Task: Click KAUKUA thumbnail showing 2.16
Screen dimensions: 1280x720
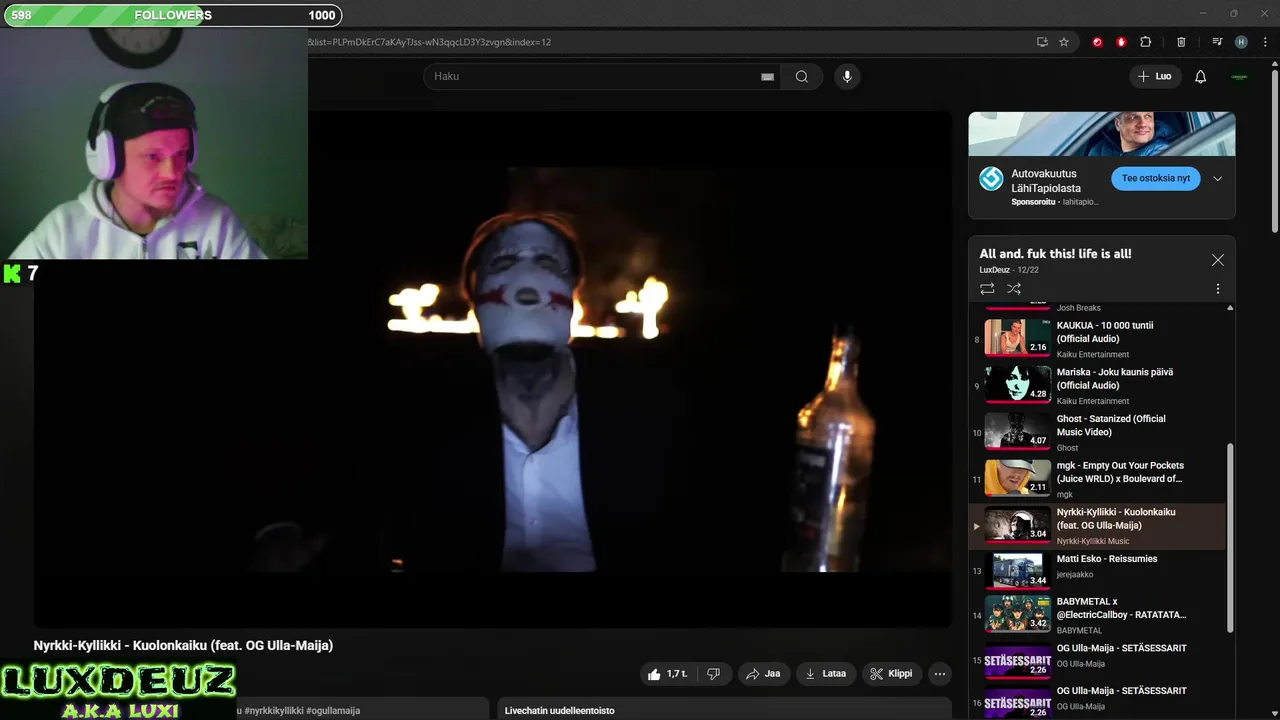Action: 1017,337
